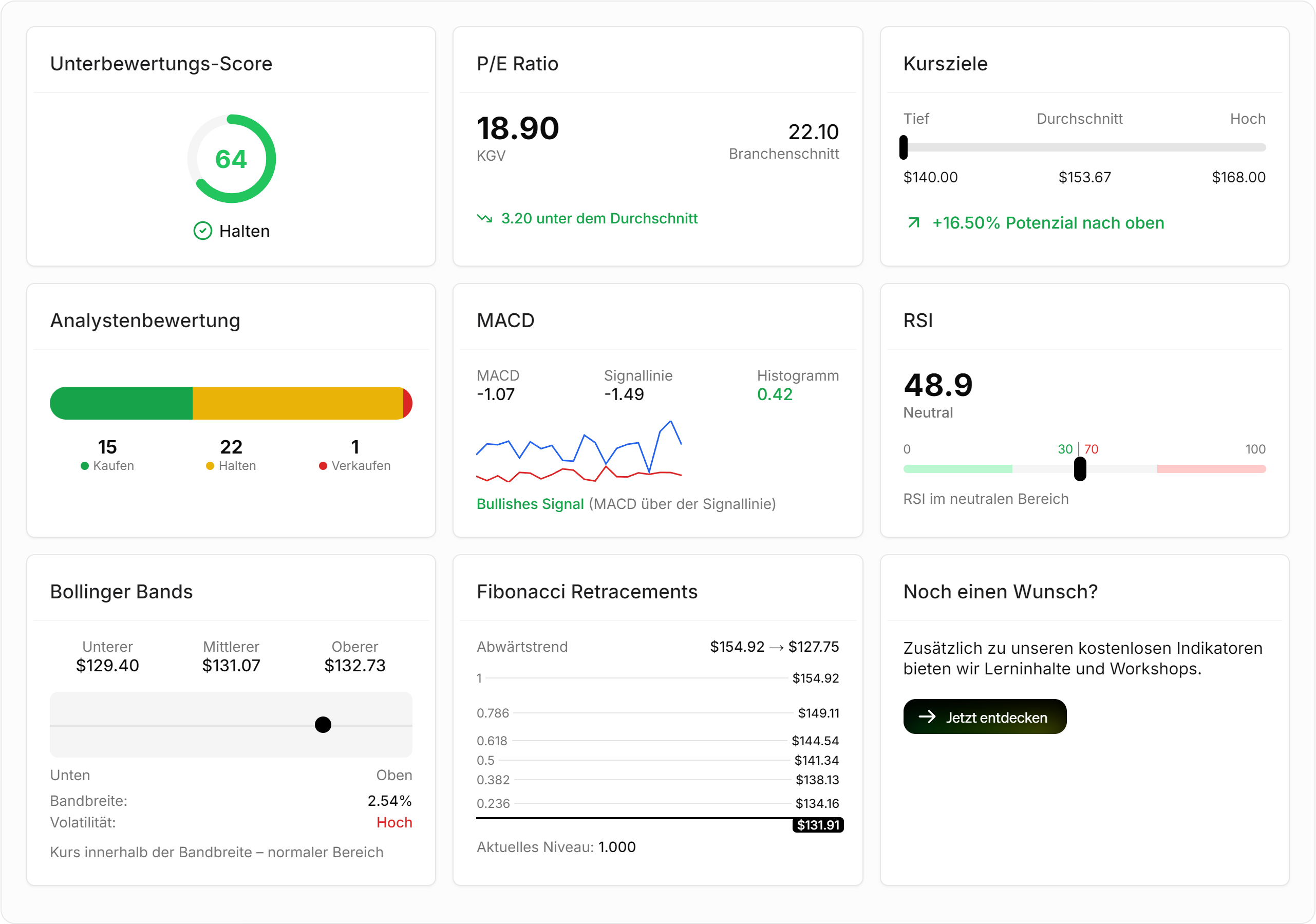Click RSI im neutralen Bereich text

click(985, 499)
